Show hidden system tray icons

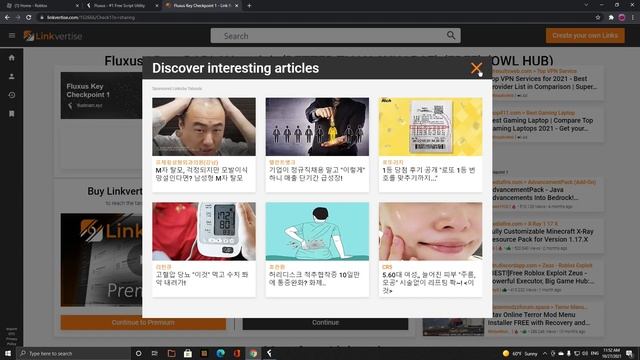pos(544,353)
